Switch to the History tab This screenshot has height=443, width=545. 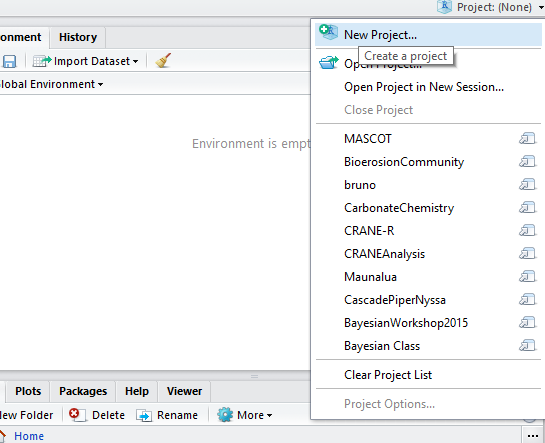click(78, 37)
